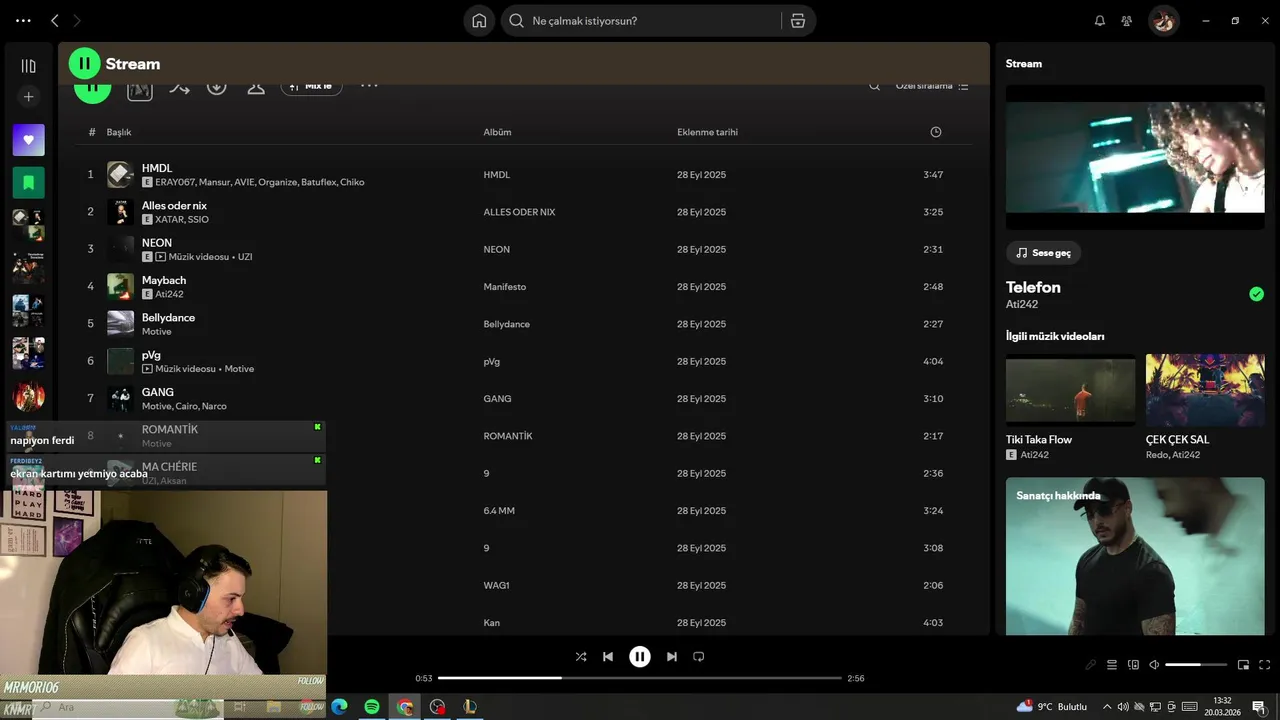Click the '6.4 MM' album link
The height and width of the screenshot is (720, 1280).
pos(499,511)
